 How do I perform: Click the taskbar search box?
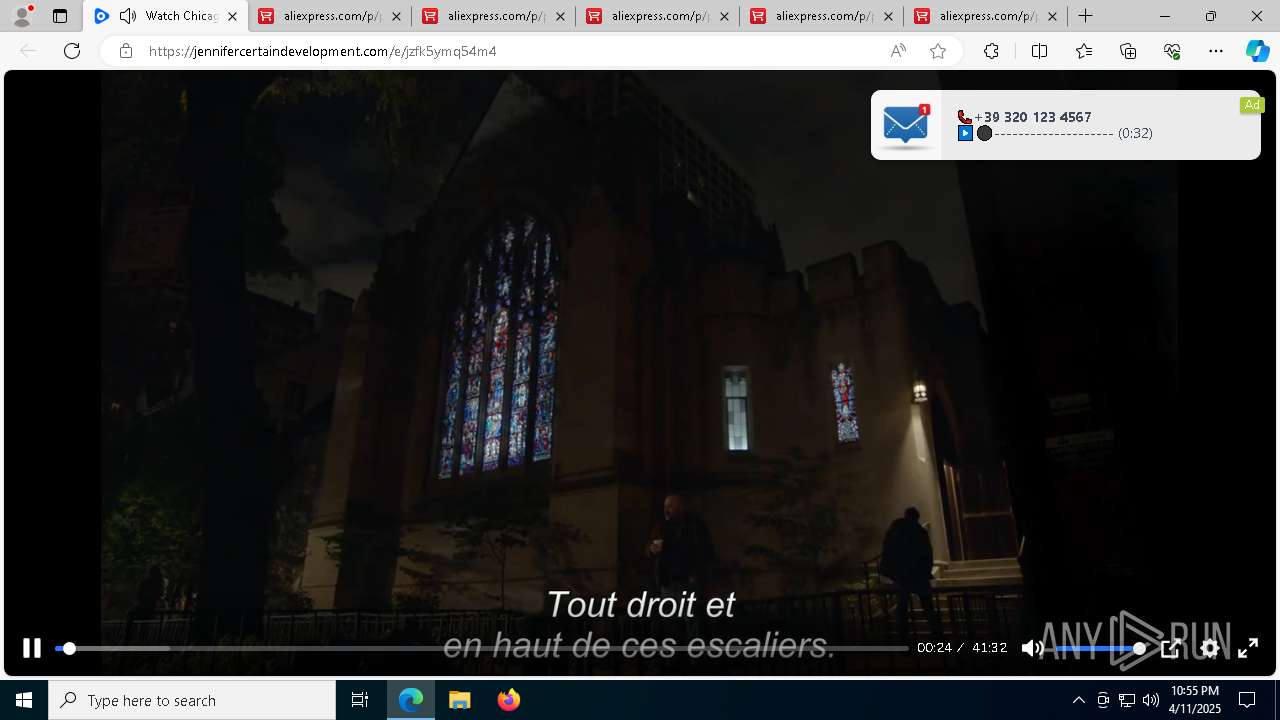coord(192,700)
